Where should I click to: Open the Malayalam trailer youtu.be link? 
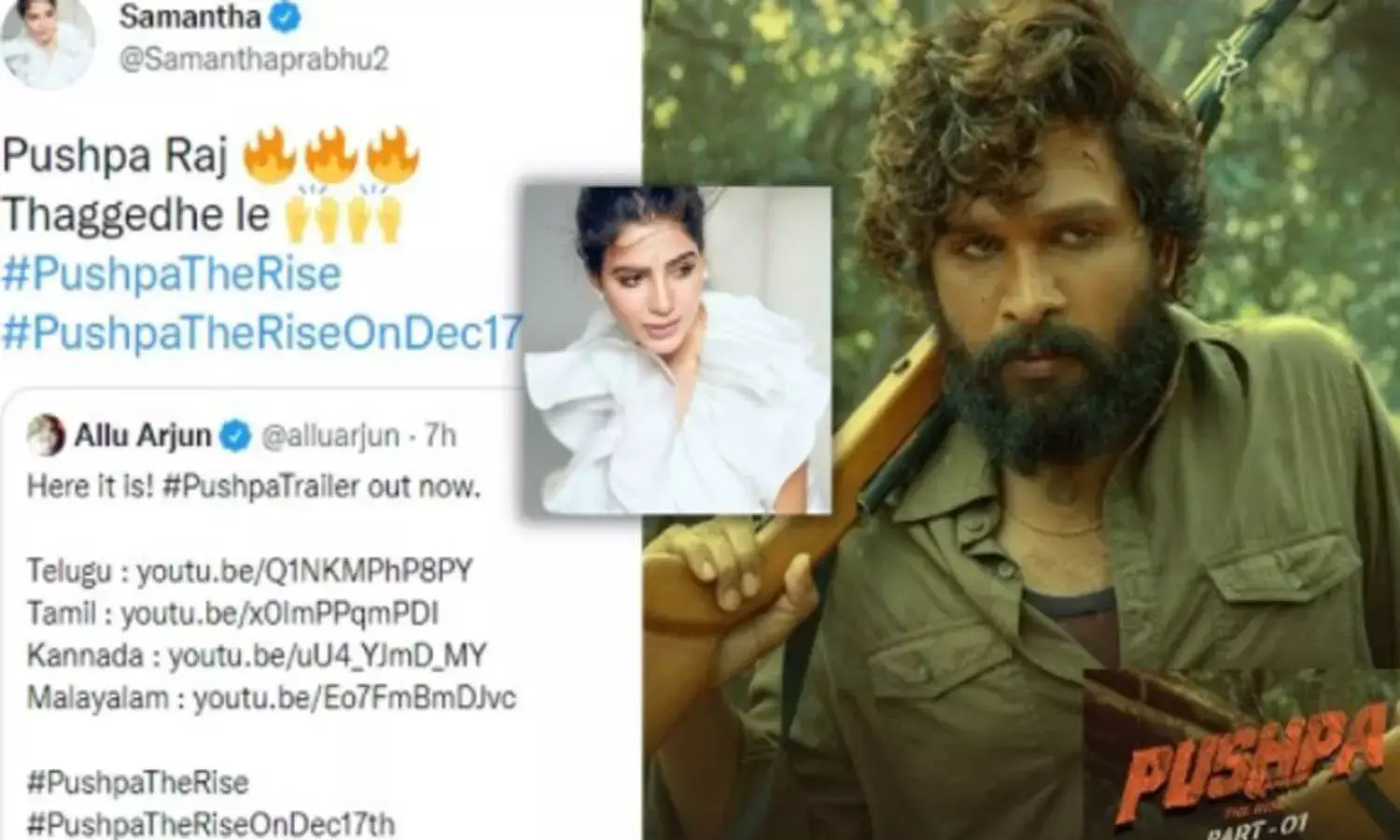click(x=355, y=698)
